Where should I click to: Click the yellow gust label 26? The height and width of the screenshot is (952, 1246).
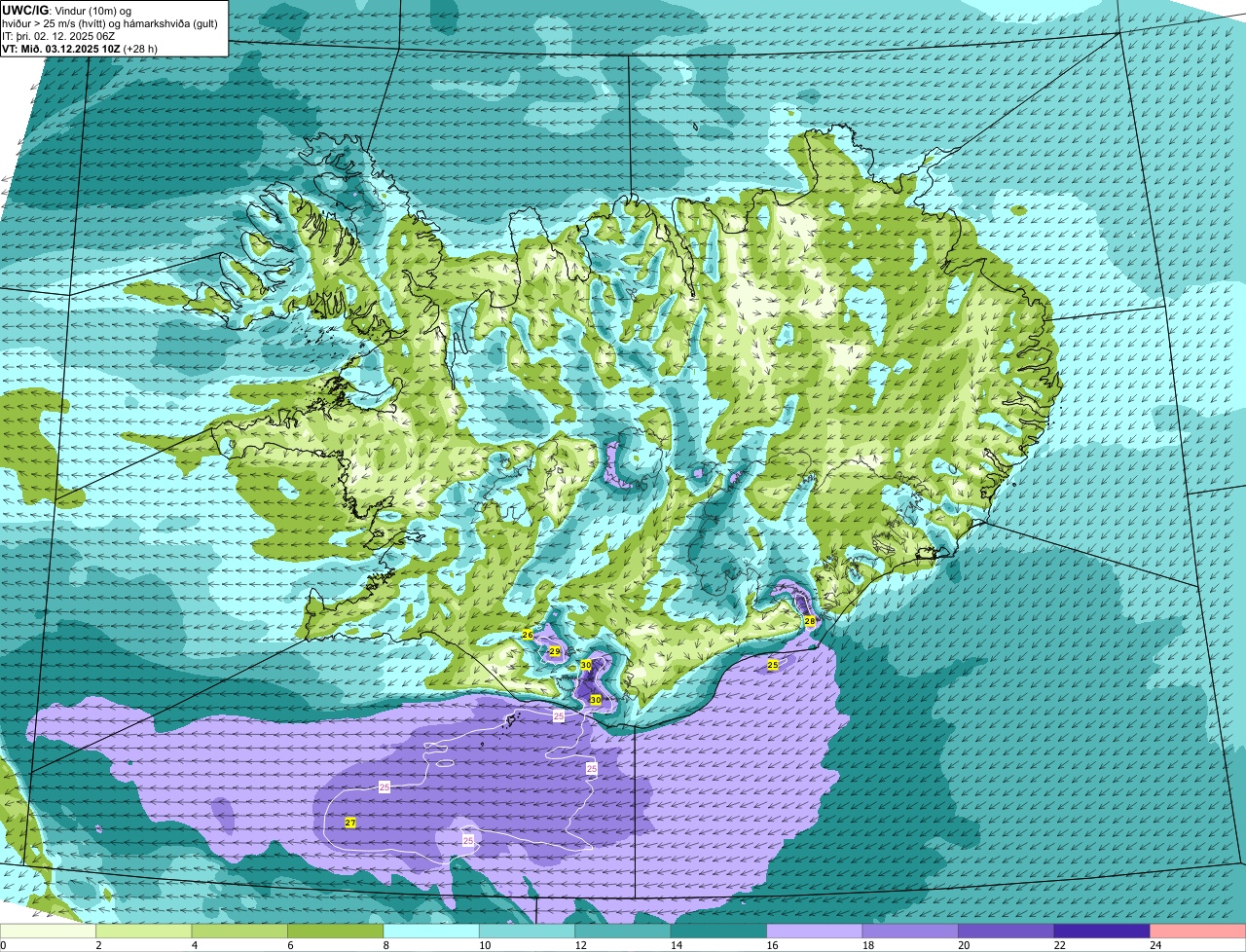pos(528,635)
